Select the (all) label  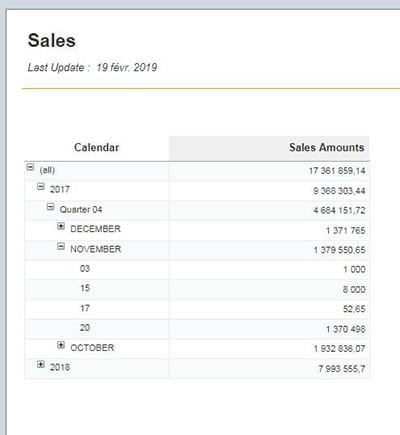pos(47,170)
